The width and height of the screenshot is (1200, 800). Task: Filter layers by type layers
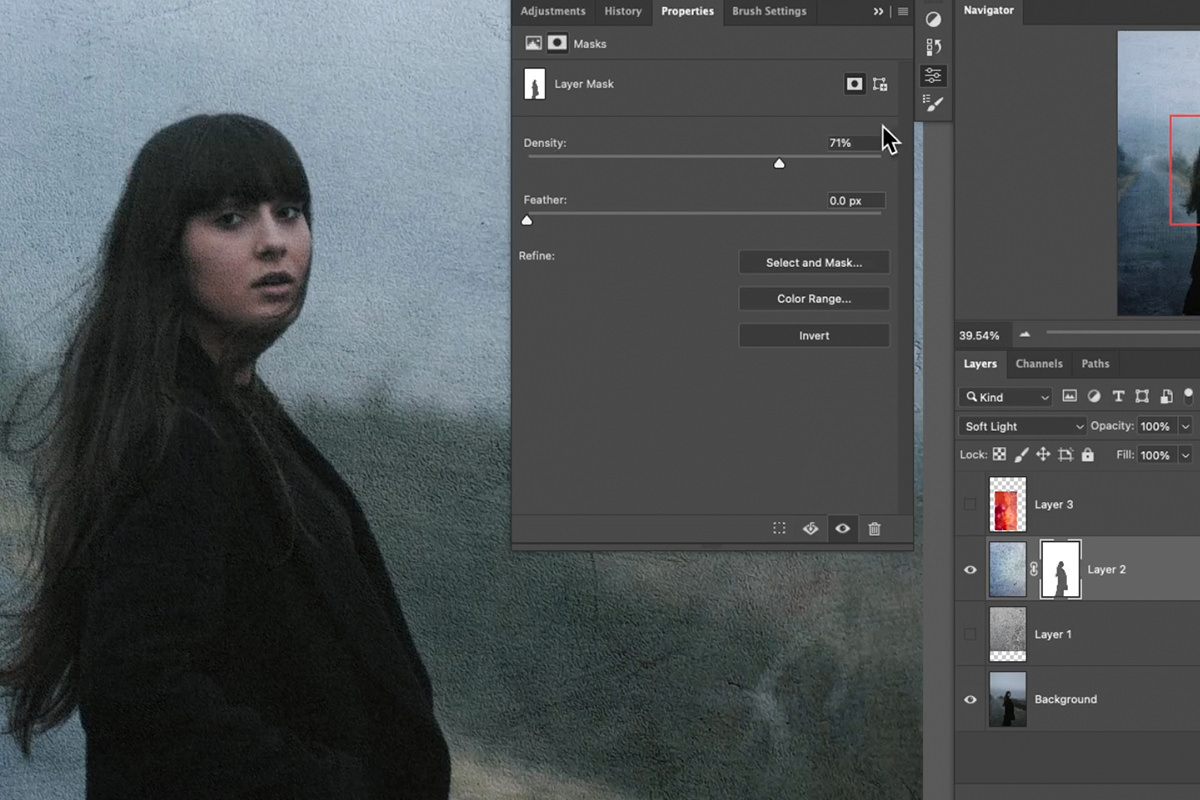[x=1118, y=397]
